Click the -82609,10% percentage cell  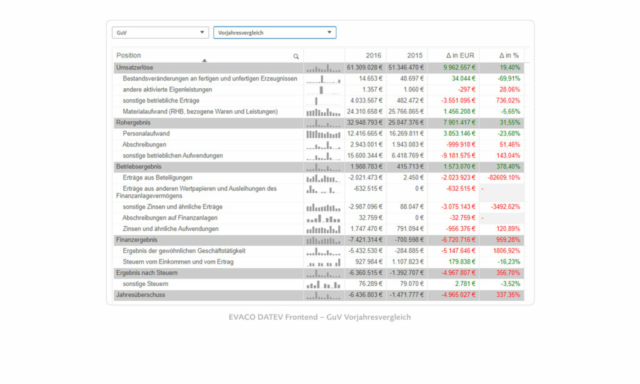[x=504, y=178]
